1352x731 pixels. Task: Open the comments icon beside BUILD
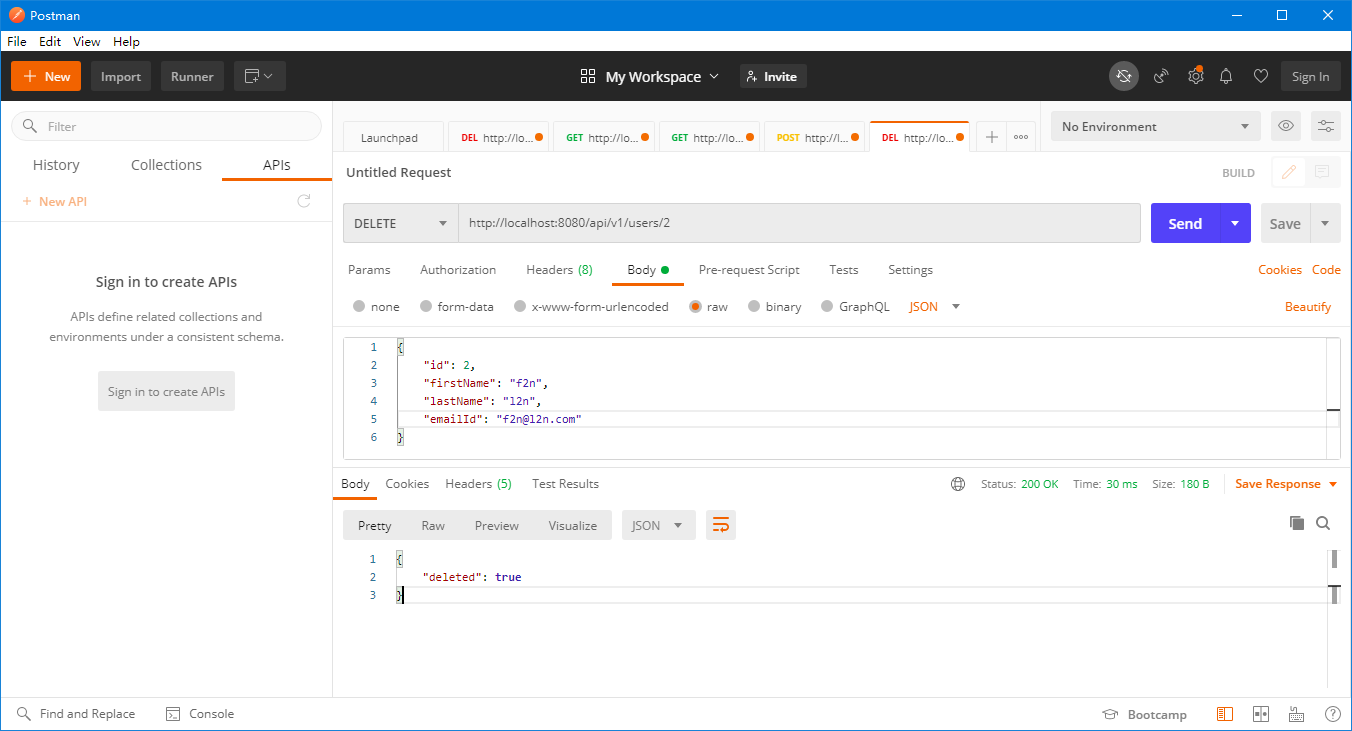[x=1322, y=172]
